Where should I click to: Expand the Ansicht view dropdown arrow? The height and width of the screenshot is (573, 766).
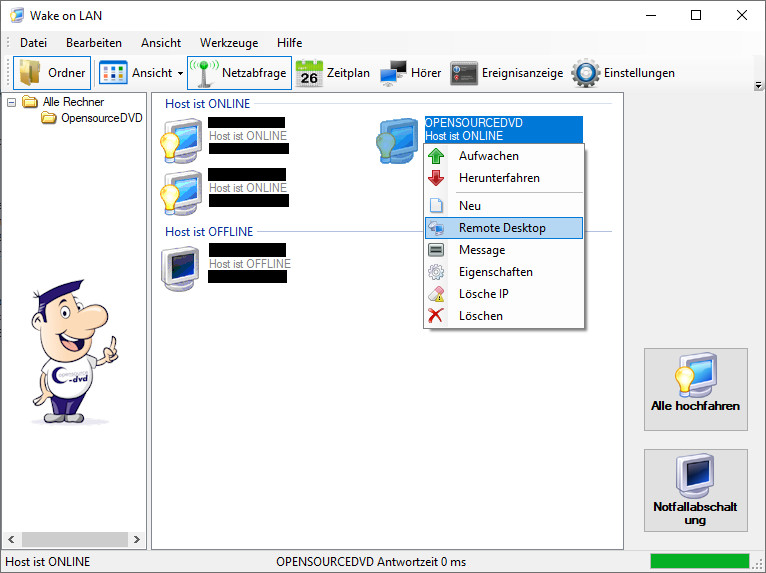coord(180,73)
